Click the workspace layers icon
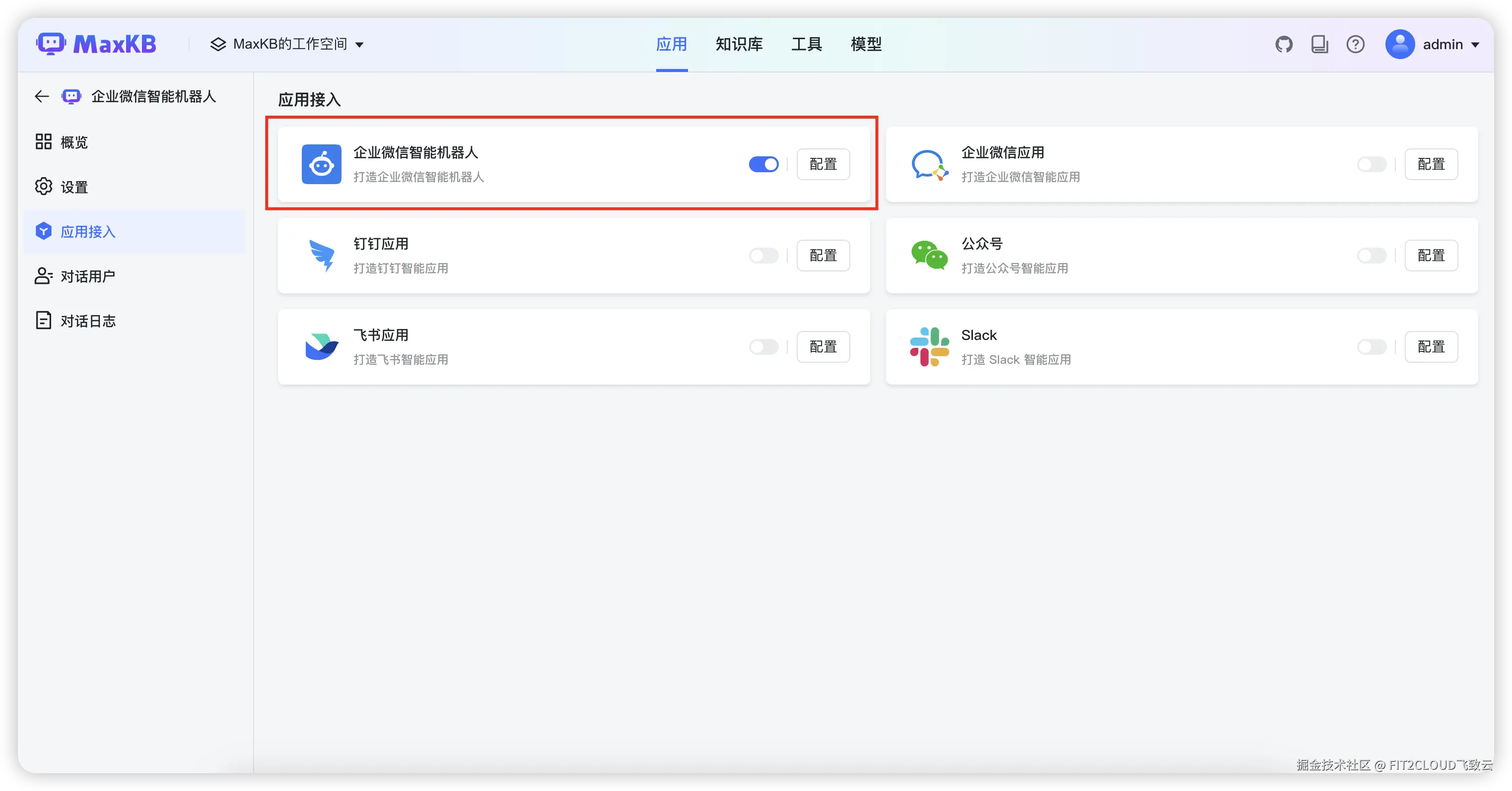 tap(218, 44)
